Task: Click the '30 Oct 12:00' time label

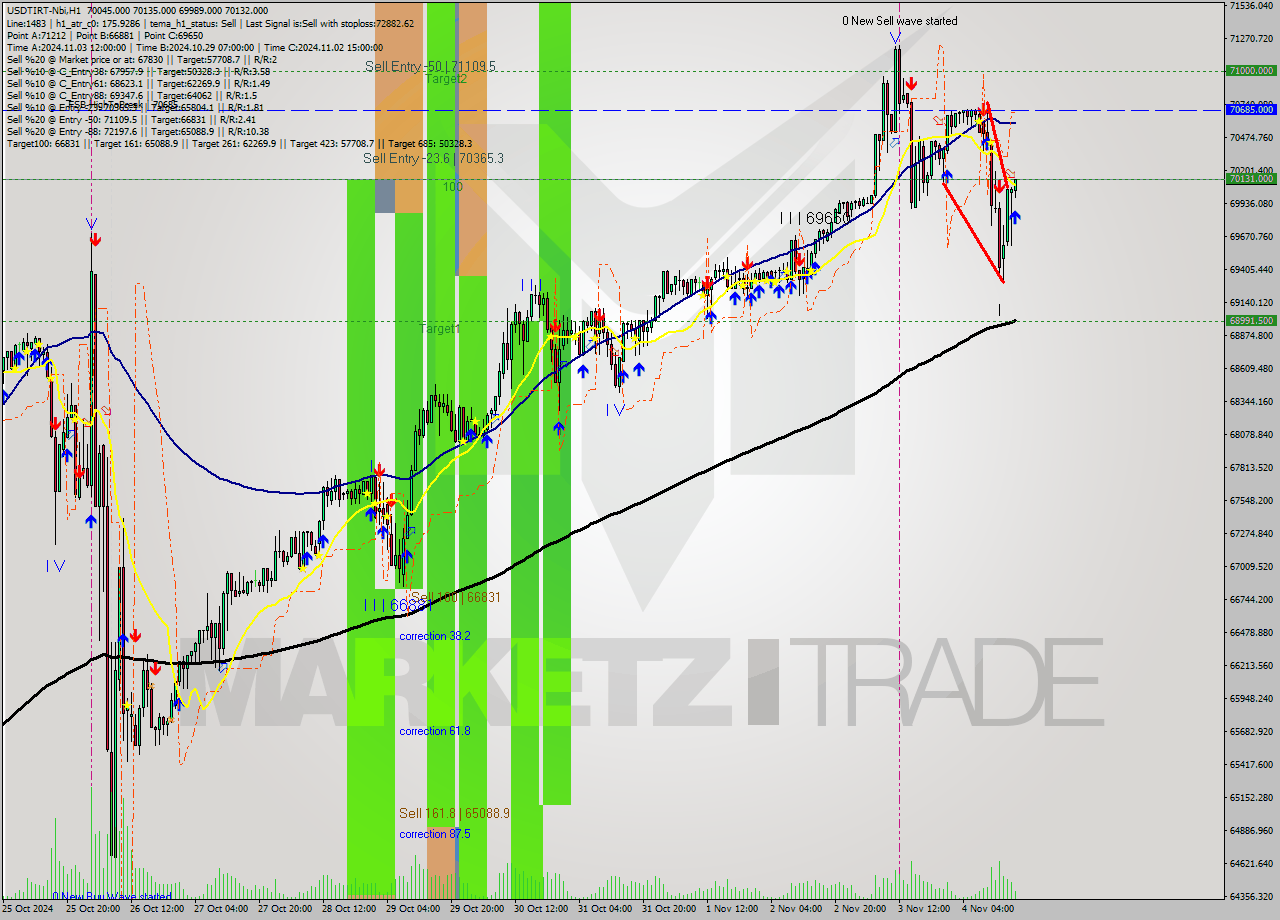Action: (541, 909)
